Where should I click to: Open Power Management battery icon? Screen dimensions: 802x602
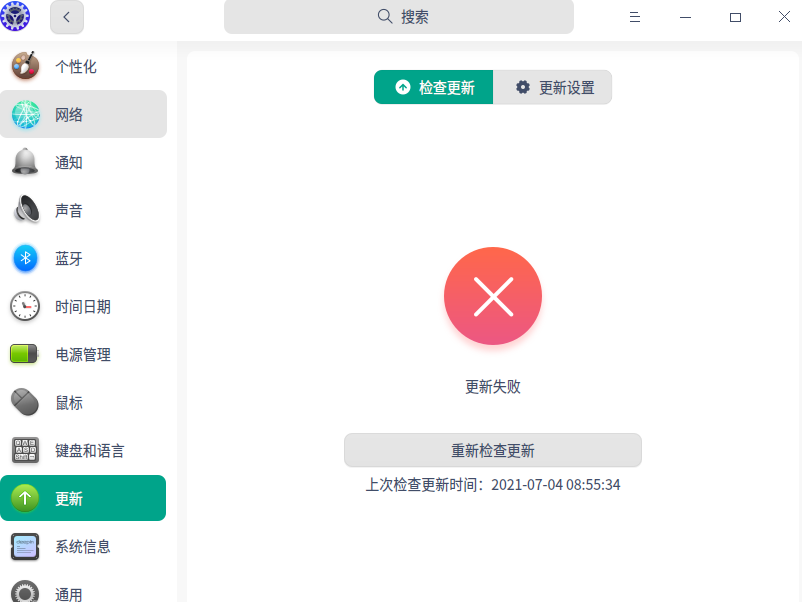(x=24, y=353)
